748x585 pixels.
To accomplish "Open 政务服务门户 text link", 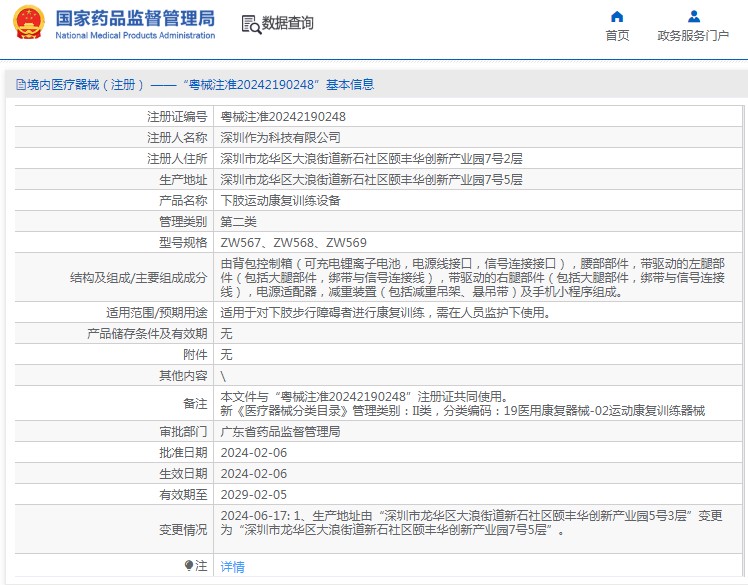I will coord(693,36).
